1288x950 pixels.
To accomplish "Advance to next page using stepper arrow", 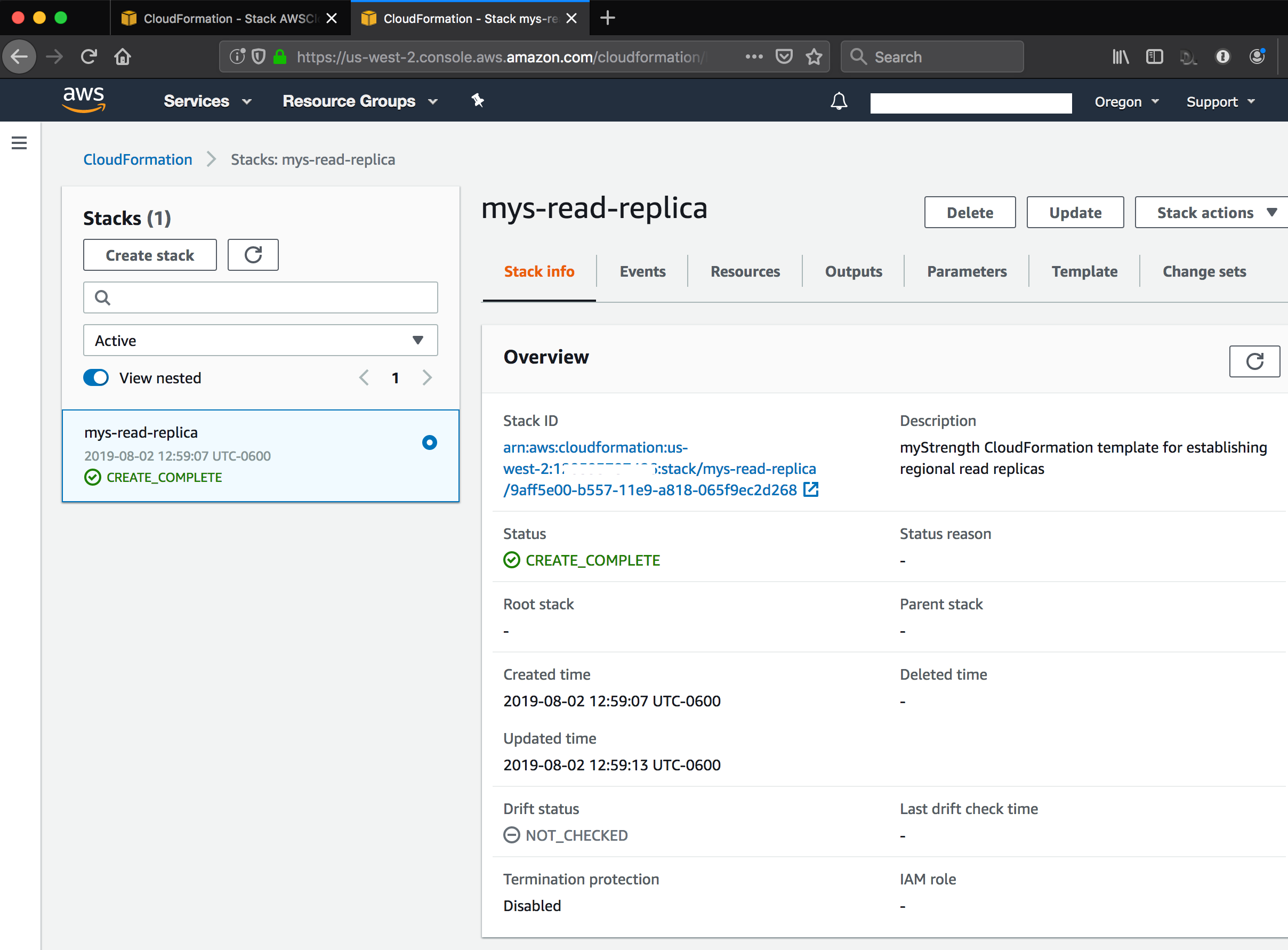I will coord(427,377).
